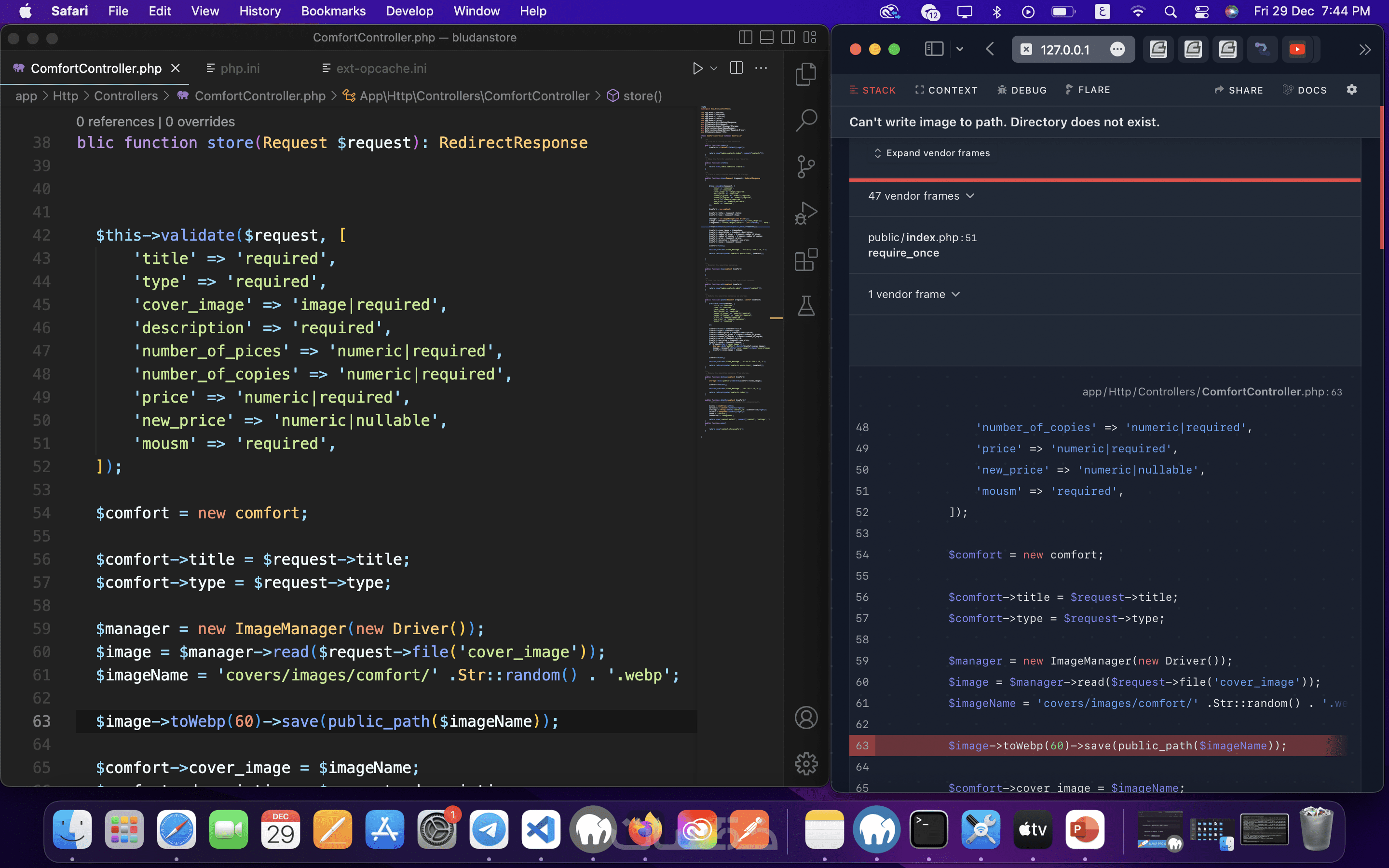Open the Extensions view
Screen dimensions: 1389x868
(806, 260)
